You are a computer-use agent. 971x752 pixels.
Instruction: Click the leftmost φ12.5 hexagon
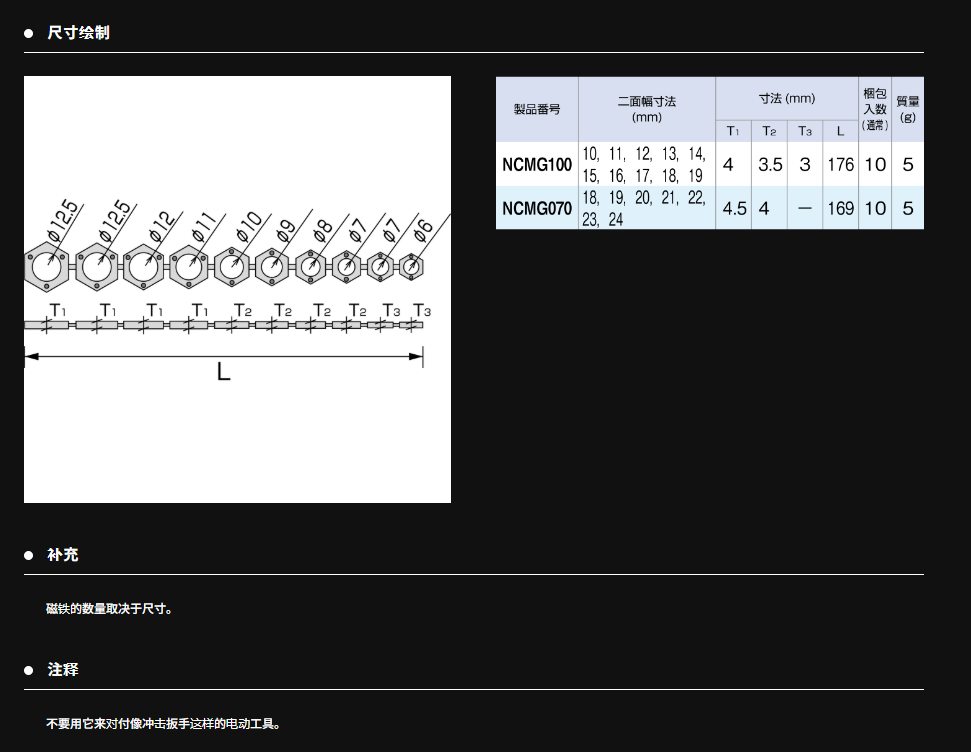tap(46, 267)
